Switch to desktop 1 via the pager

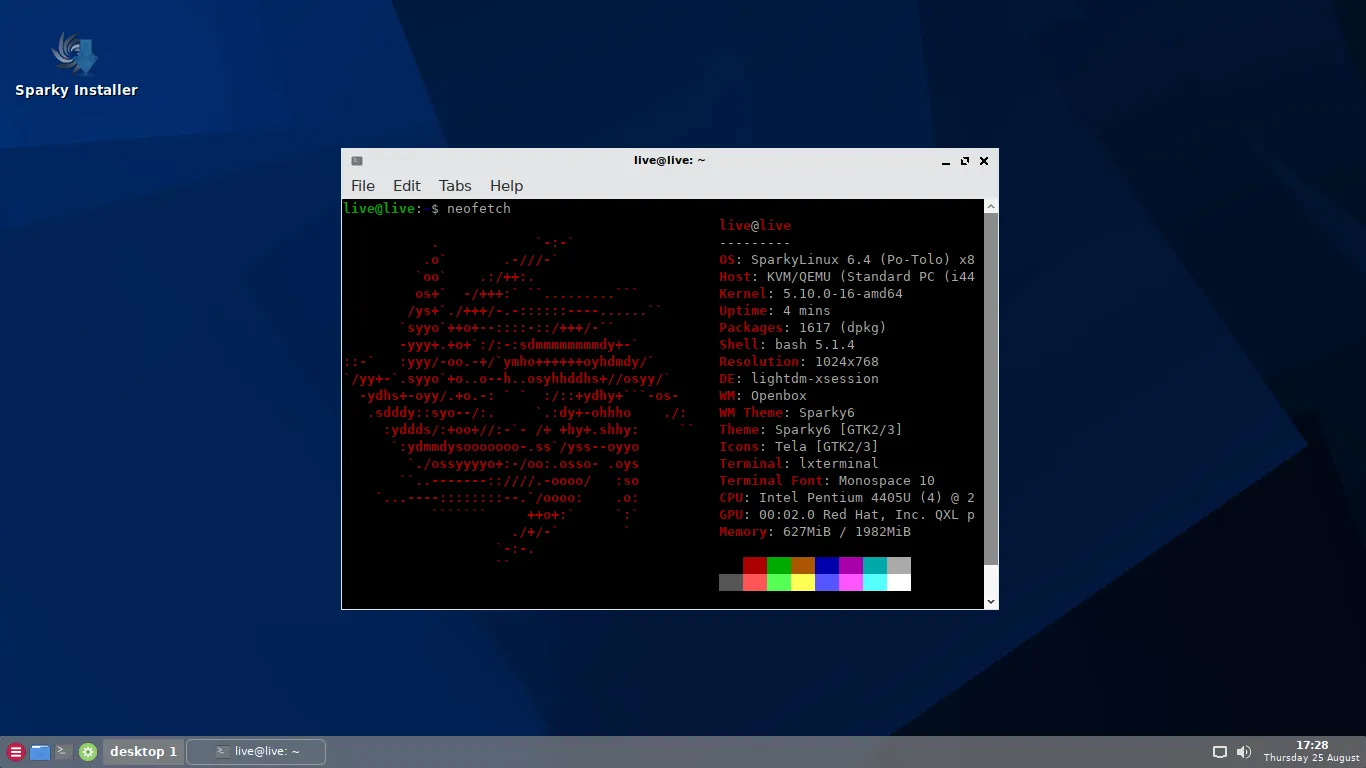[143, 751]
